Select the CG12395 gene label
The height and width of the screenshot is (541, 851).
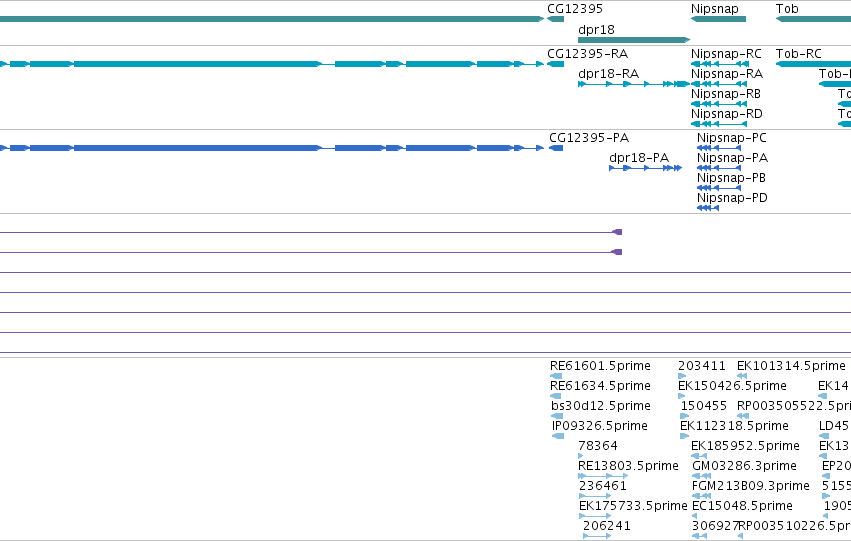point(575,9)
